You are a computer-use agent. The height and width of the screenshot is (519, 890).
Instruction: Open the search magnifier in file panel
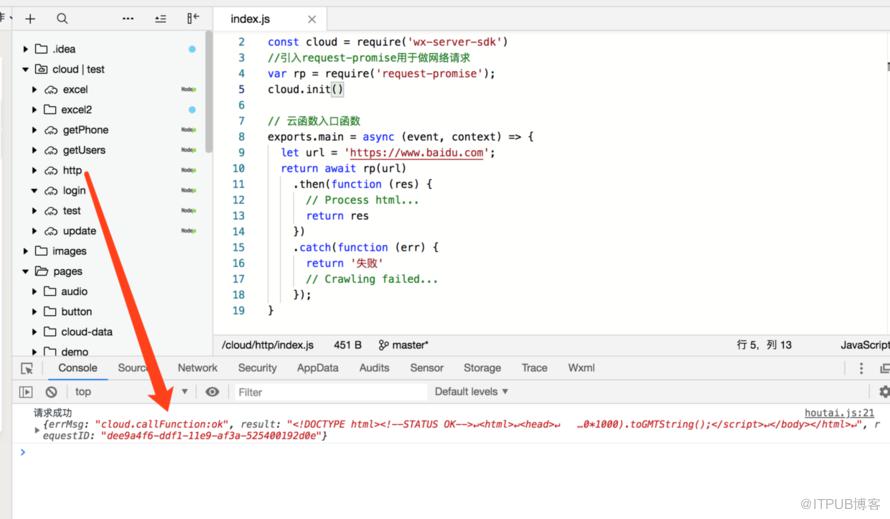(x=62, y=19)
